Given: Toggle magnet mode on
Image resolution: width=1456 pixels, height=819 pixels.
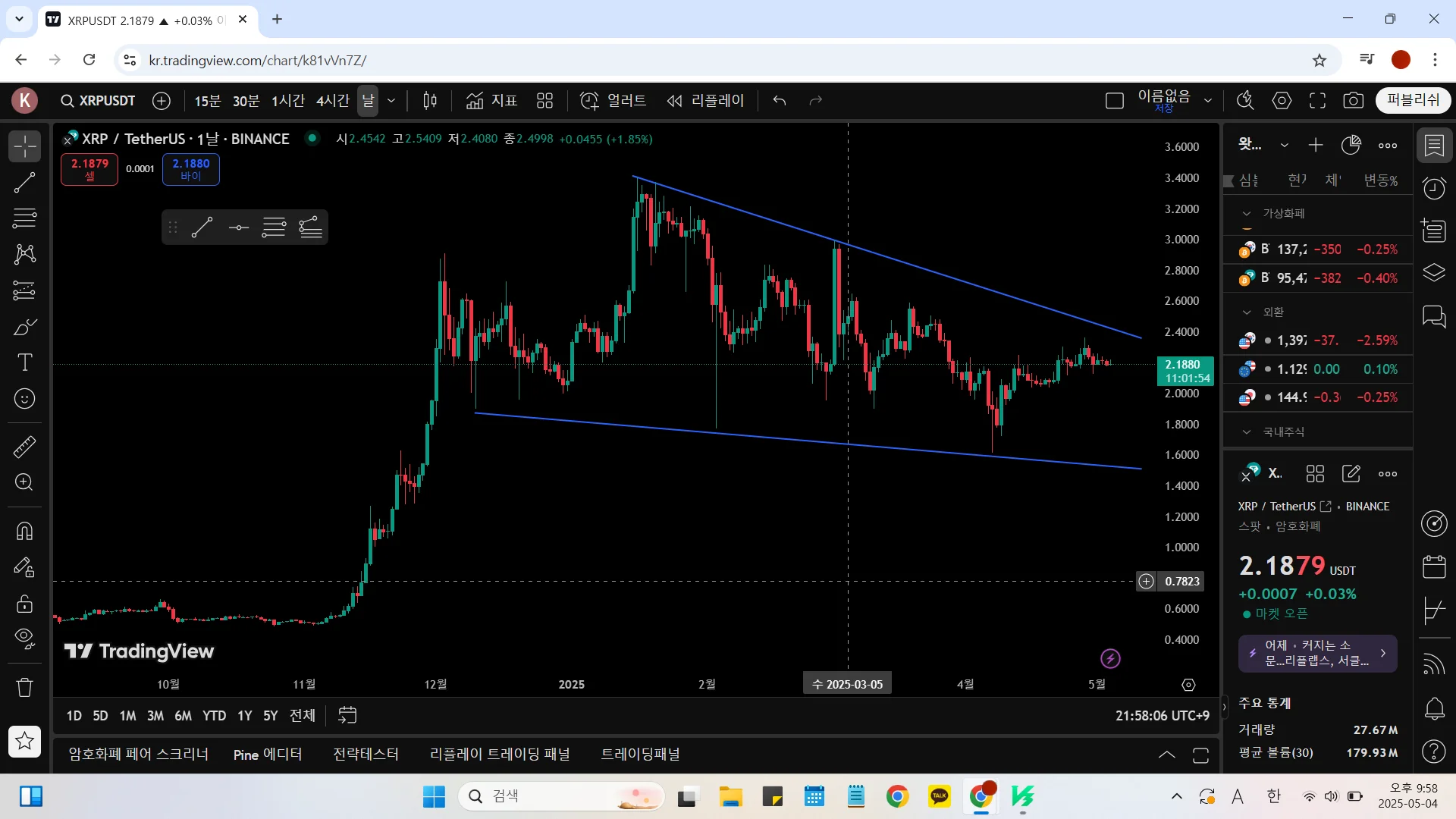Looking at the screenshot, I should [x=24, y=531].
